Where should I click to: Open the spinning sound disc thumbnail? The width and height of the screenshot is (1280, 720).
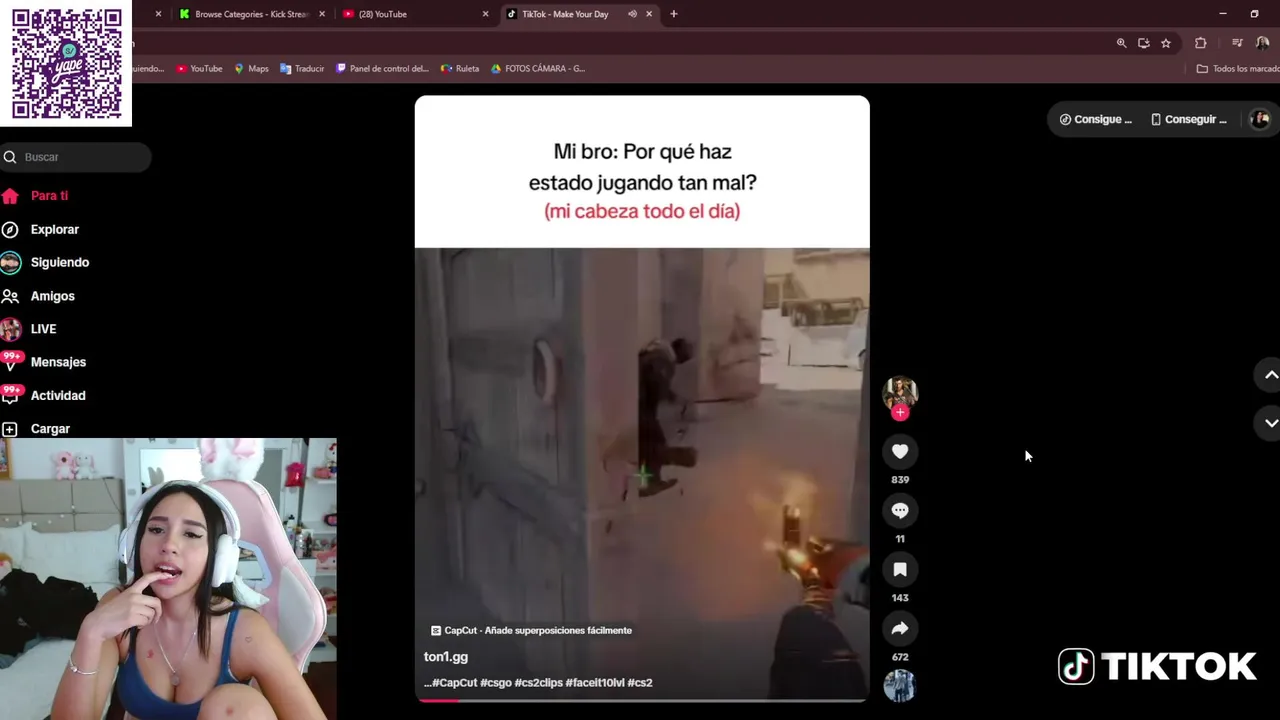pyautogui.click(x=900, y=686)
